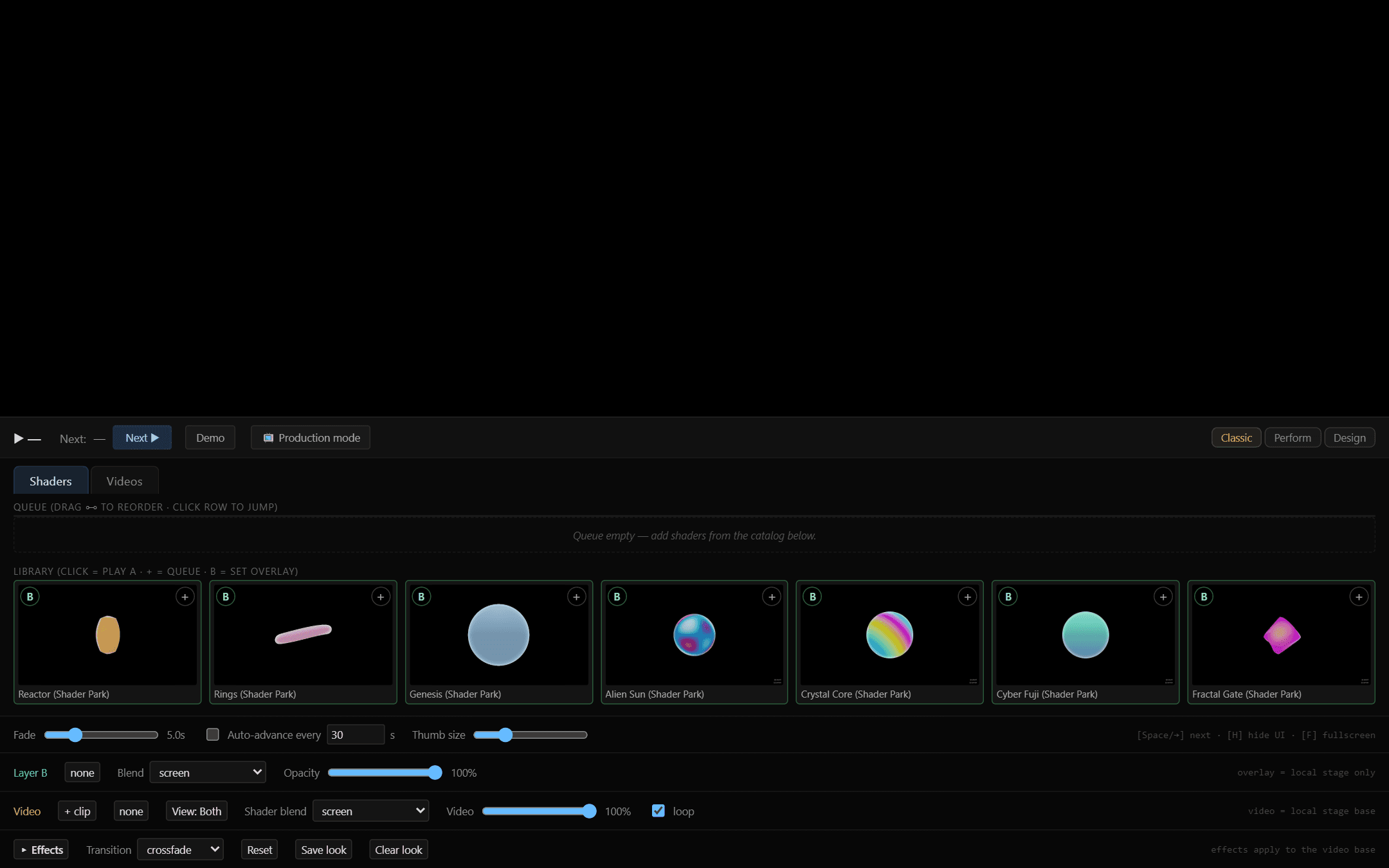
Task: Select the Classic layout mode
Action: pyautogui.click(x=1236, y=438)
